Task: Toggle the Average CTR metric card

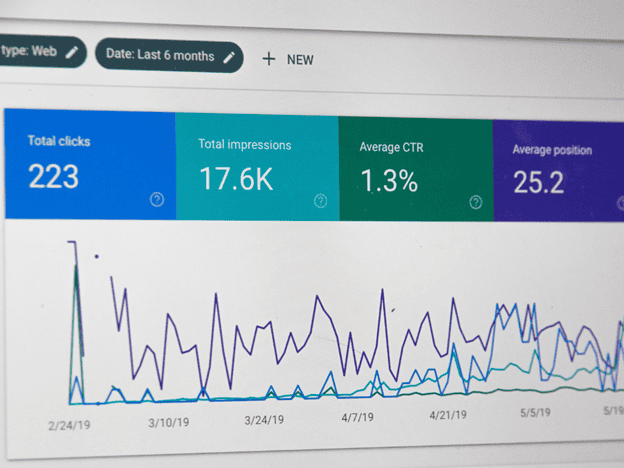Action: click(416, 170)
